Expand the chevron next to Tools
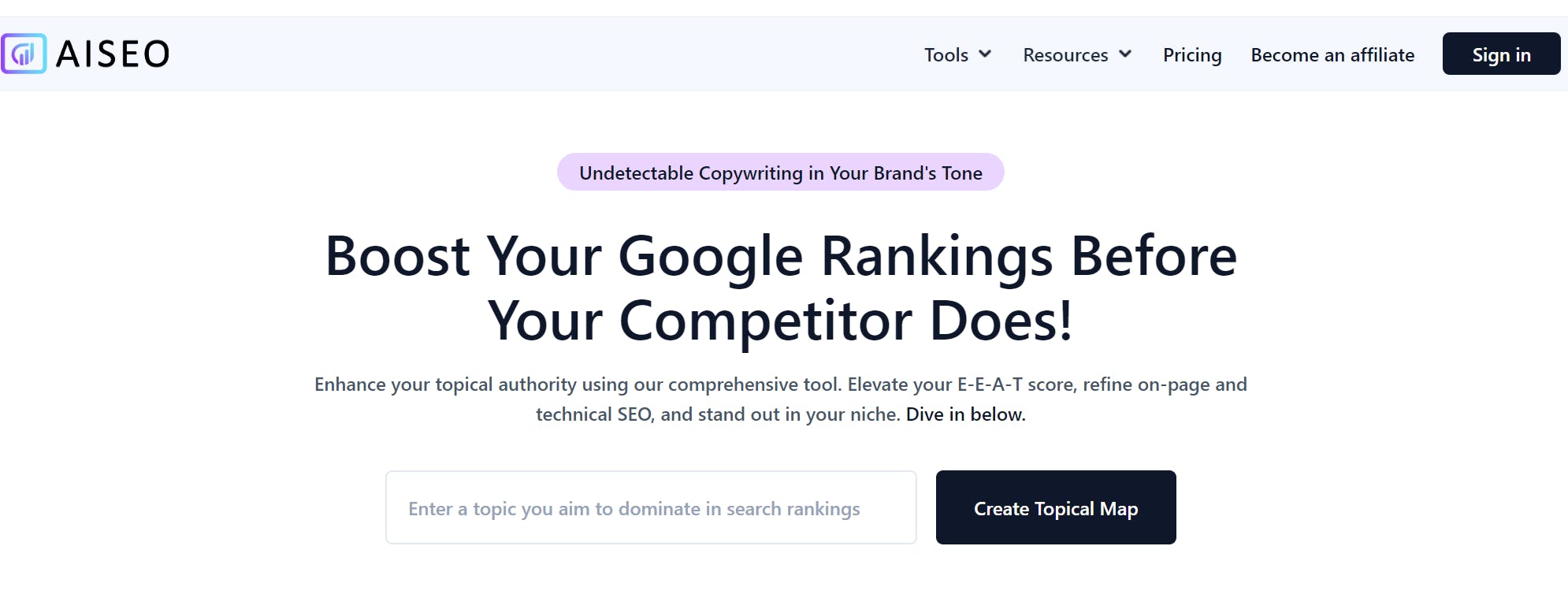1568x598 pixels. pos(985,54)
